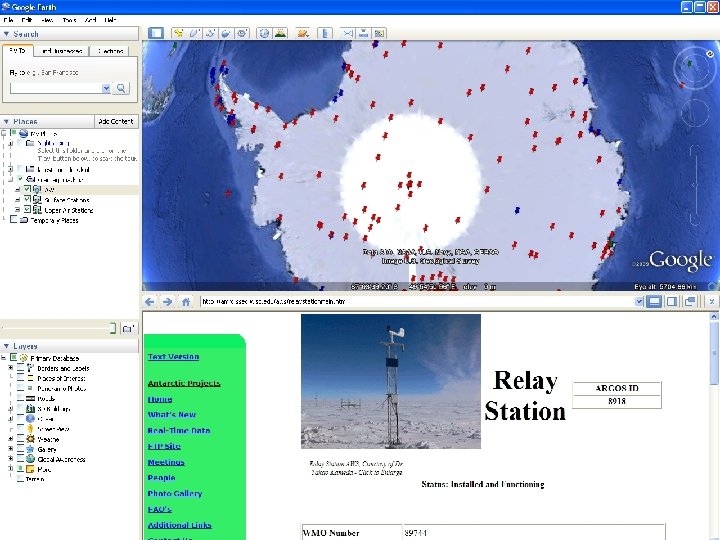Uncheck the AWS places checkbox
Viewport: 720px width, 540px height.
pos(28,189)
